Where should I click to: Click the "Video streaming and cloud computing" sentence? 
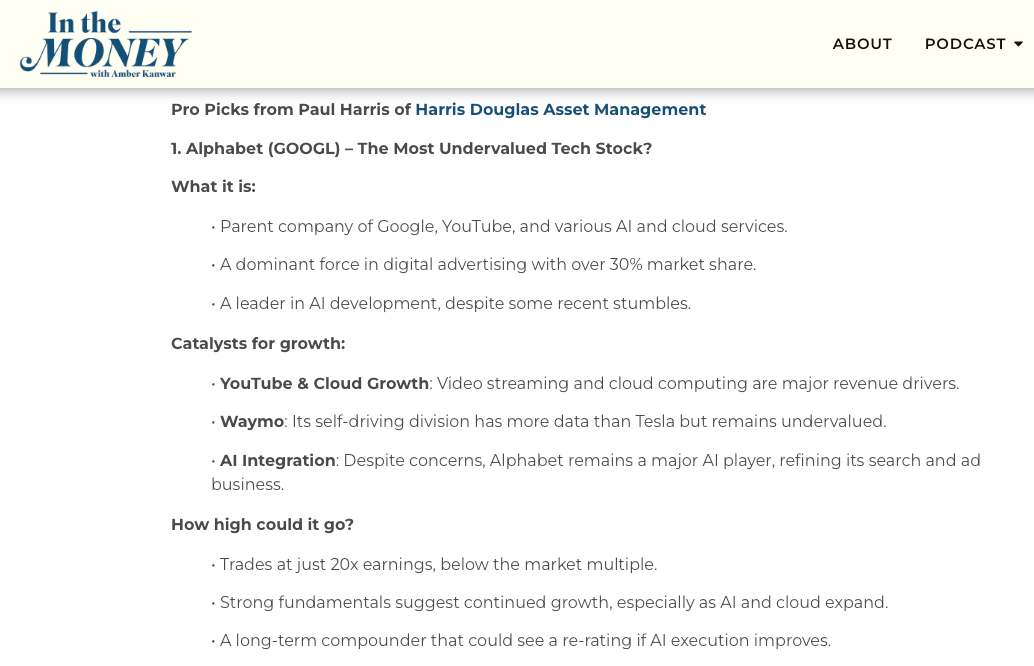(x=697, y=384)
